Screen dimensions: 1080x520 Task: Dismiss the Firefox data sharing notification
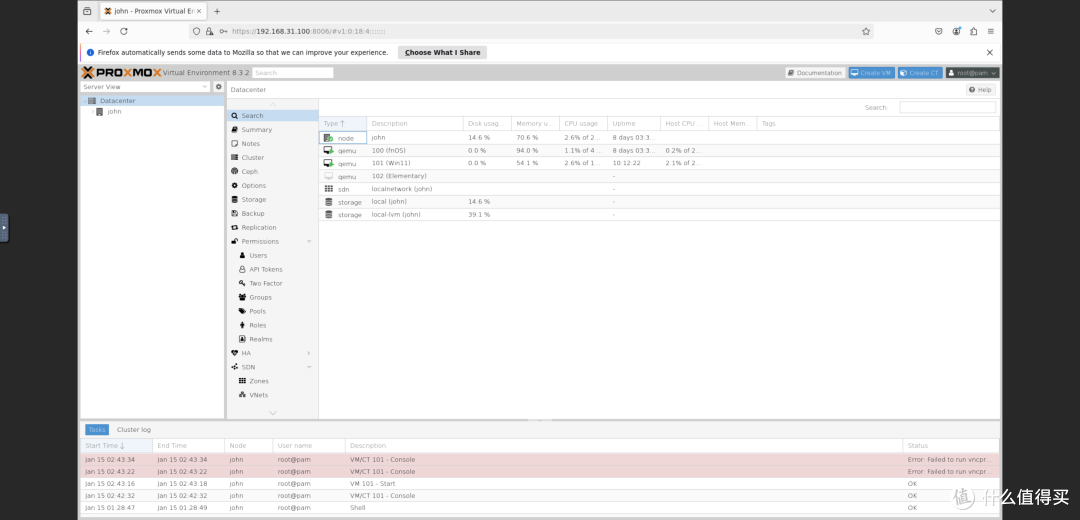point(990,52)
